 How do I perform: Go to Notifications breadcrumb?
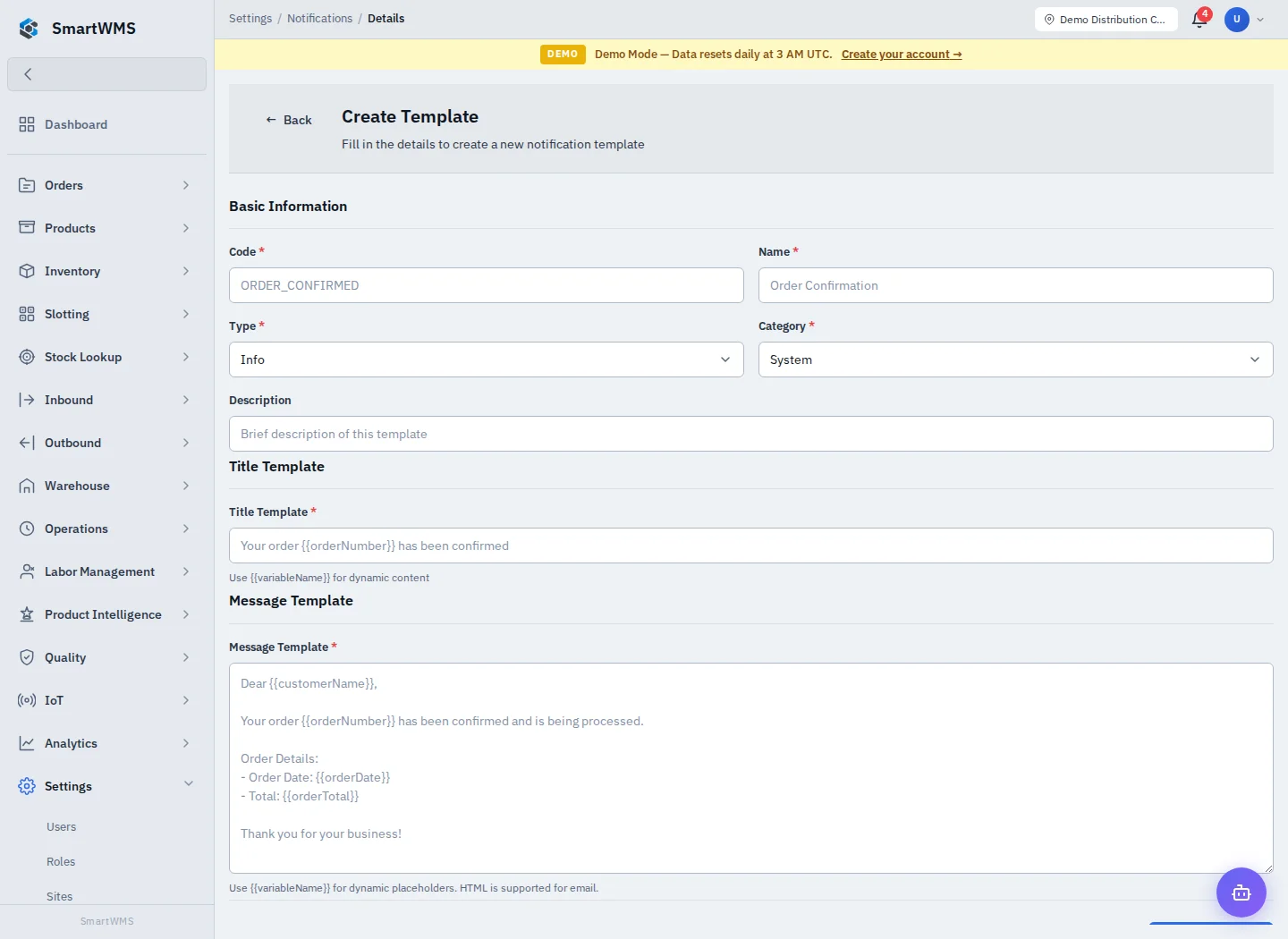320,18
